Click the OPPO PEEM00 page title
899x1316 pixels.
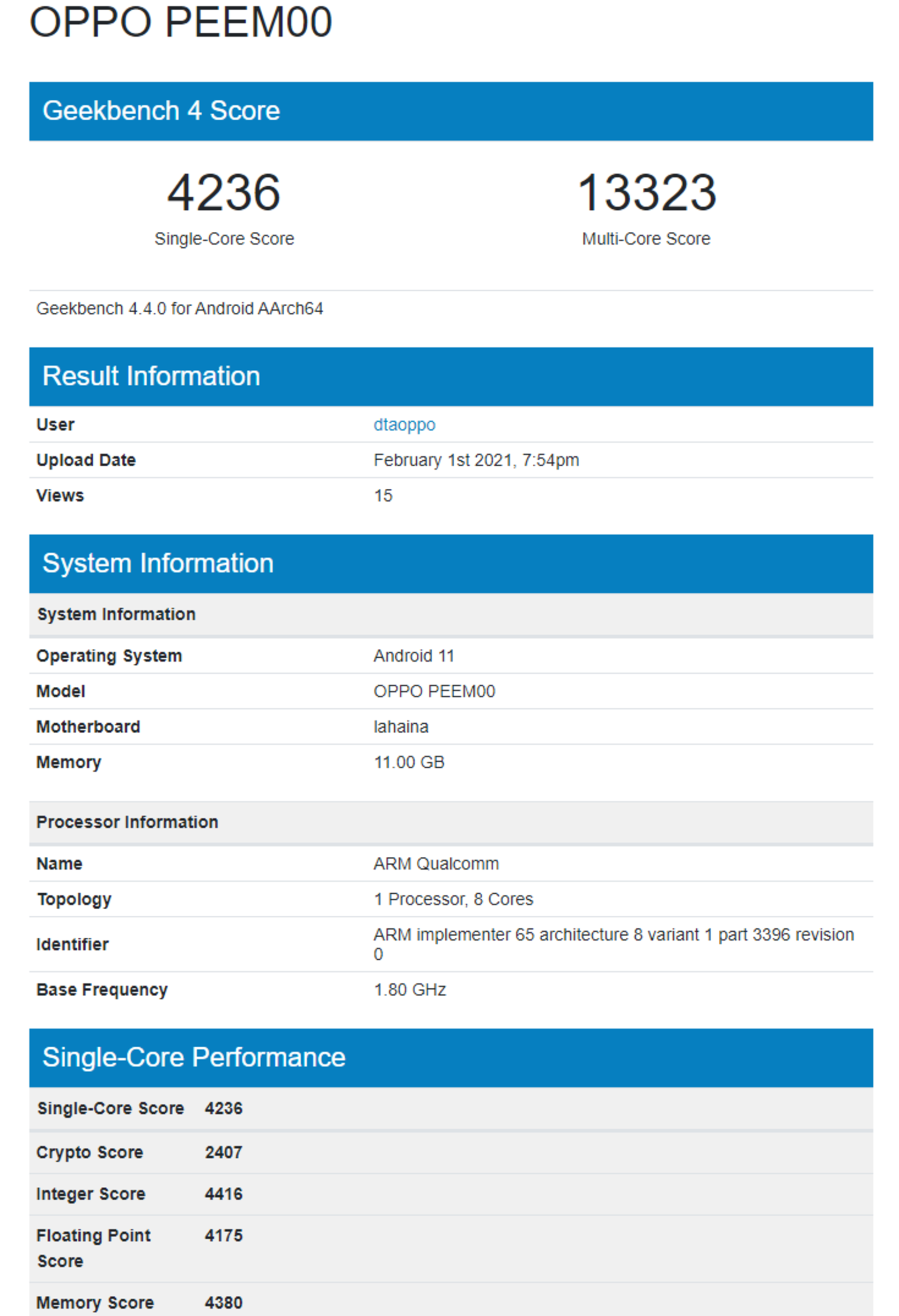[181, 22]
